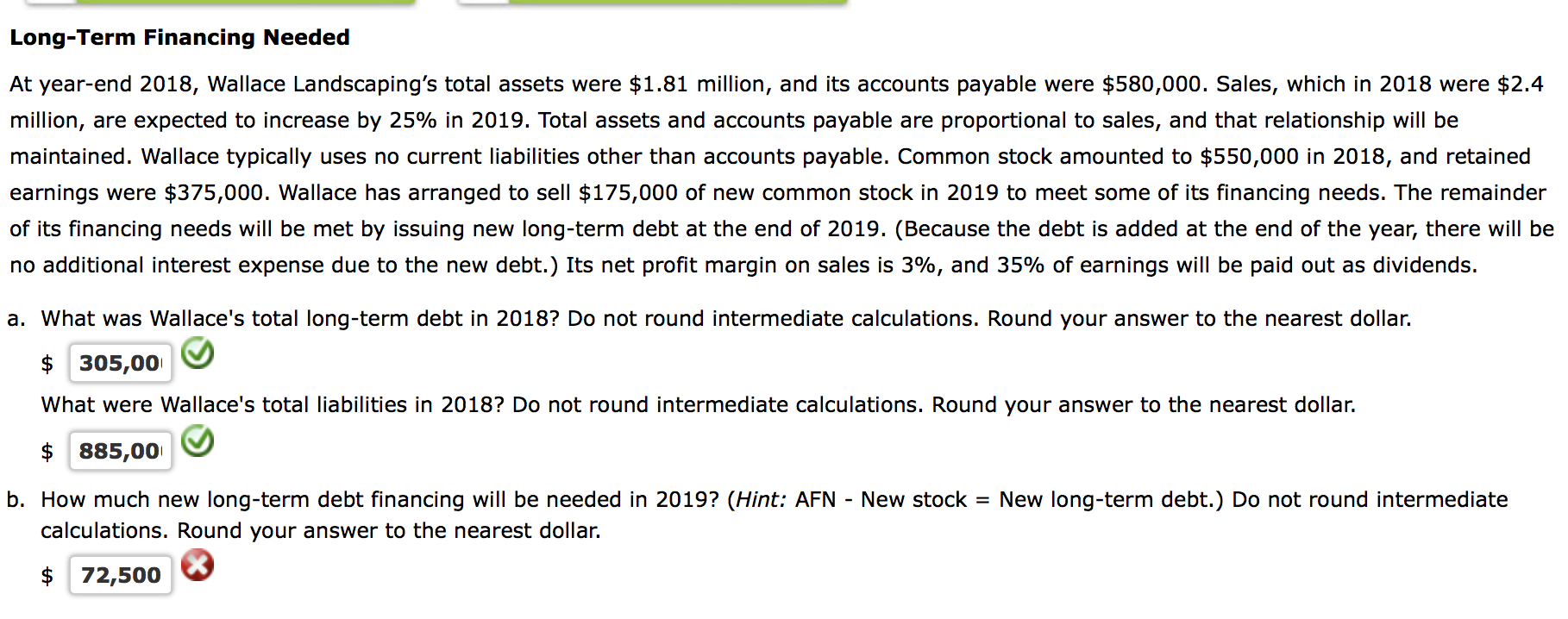Screen dimensions: 1568x619
Task: Select the Long-Term Financing Needed heading
Action: [x=179, y=37]
